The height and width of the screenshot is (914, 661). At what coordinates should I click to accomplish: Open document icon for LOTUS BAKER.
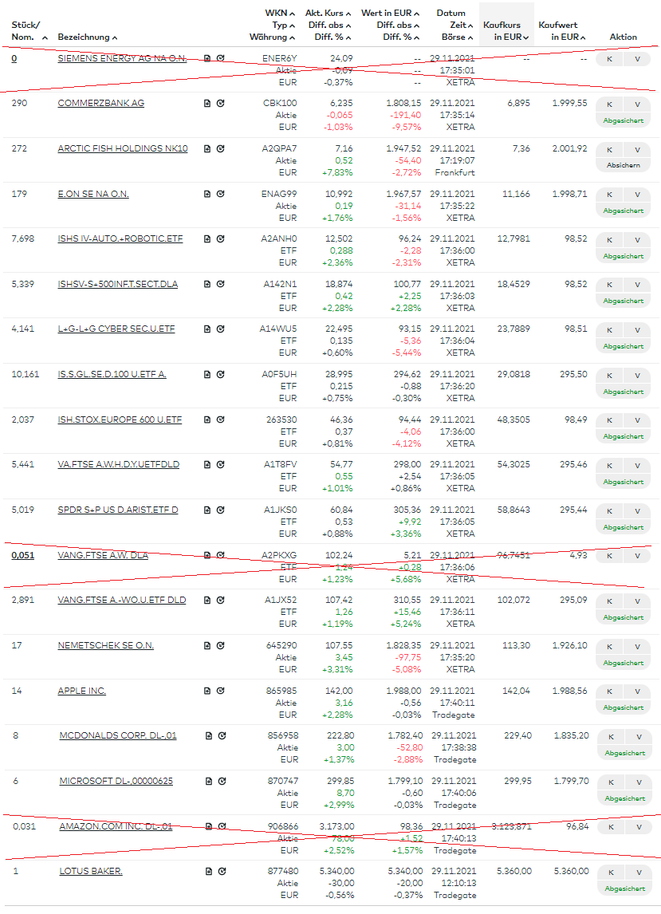coord(207,872)
